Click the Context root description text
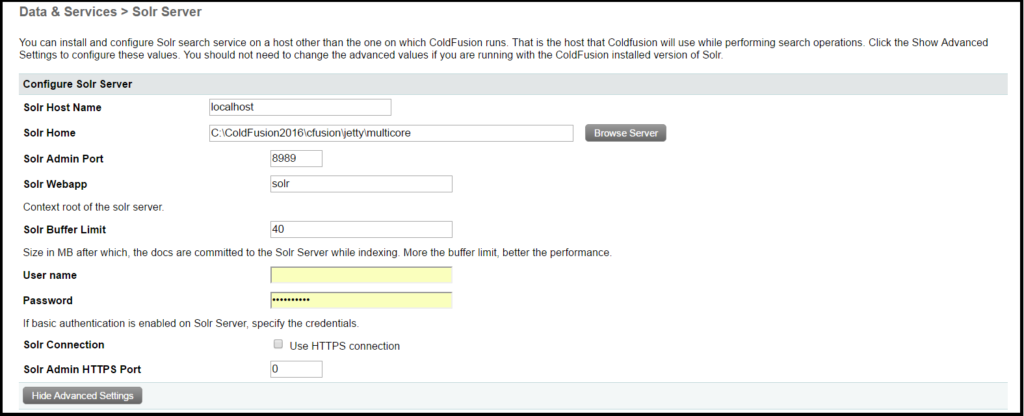Viewport: 1024px width, 416px height. point(93,207)
